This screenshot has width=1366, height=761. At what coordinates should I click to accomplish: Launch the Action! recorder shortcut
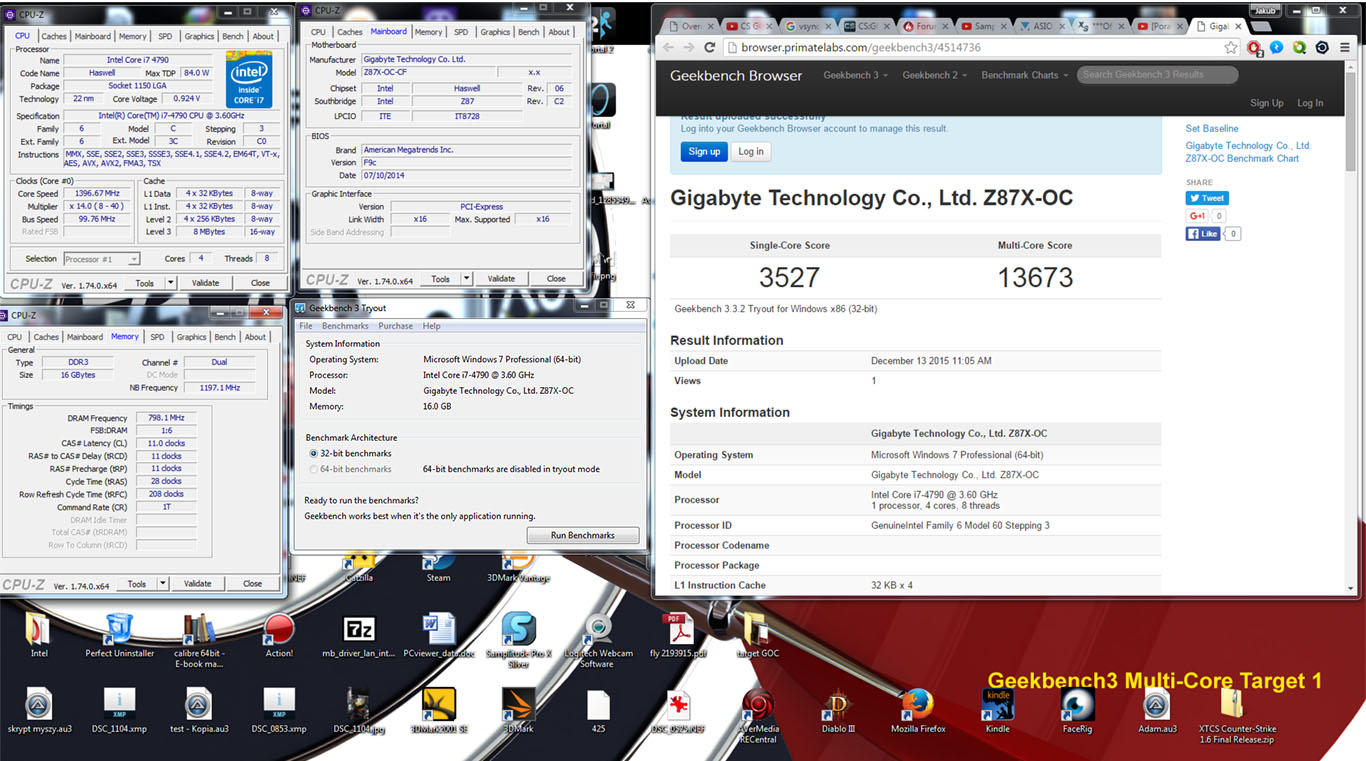click(279, 634)
